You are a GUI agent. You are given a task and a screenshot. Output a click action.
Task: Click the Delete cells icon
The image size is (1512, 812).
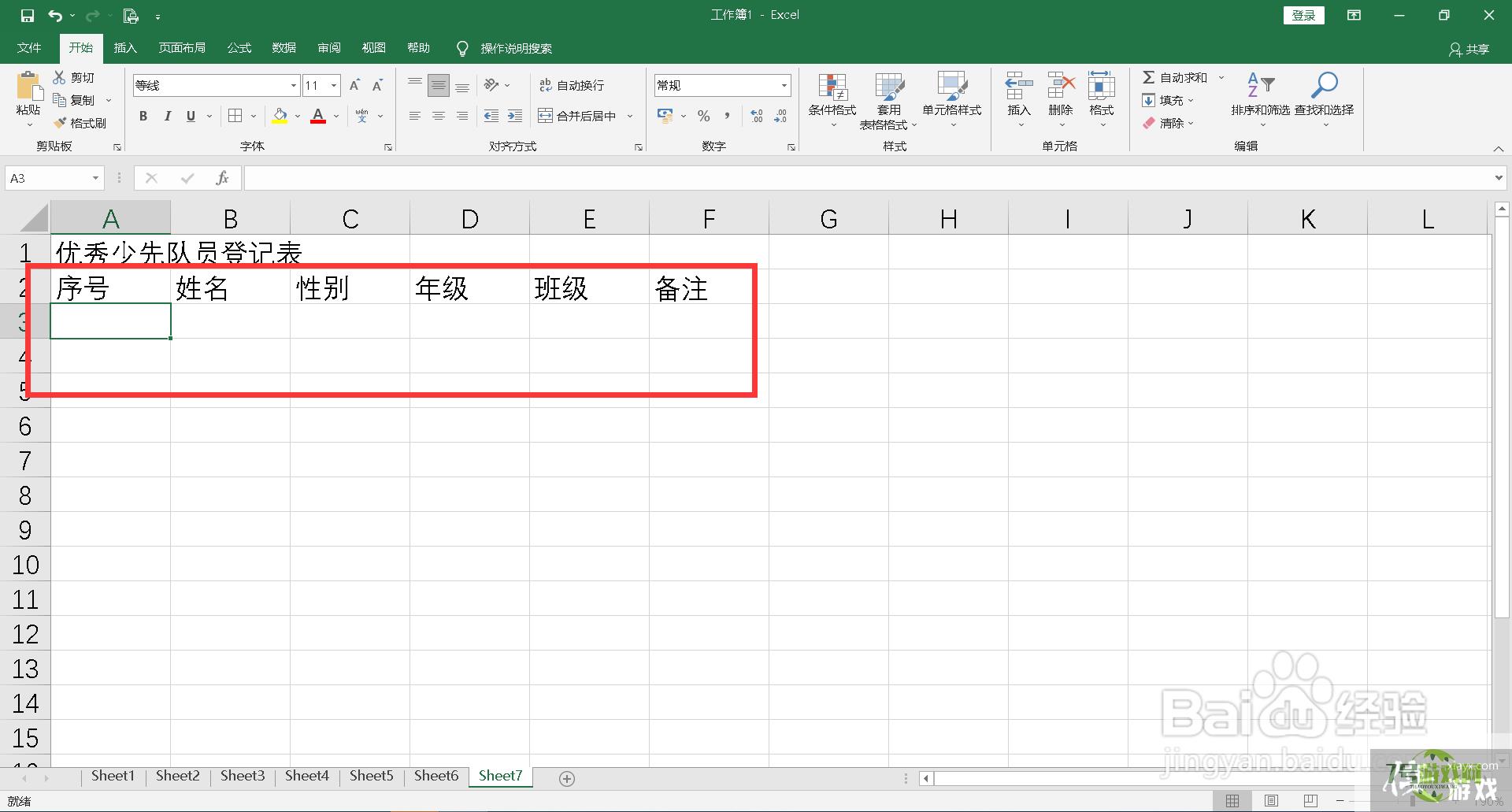tap(1061, 85)
